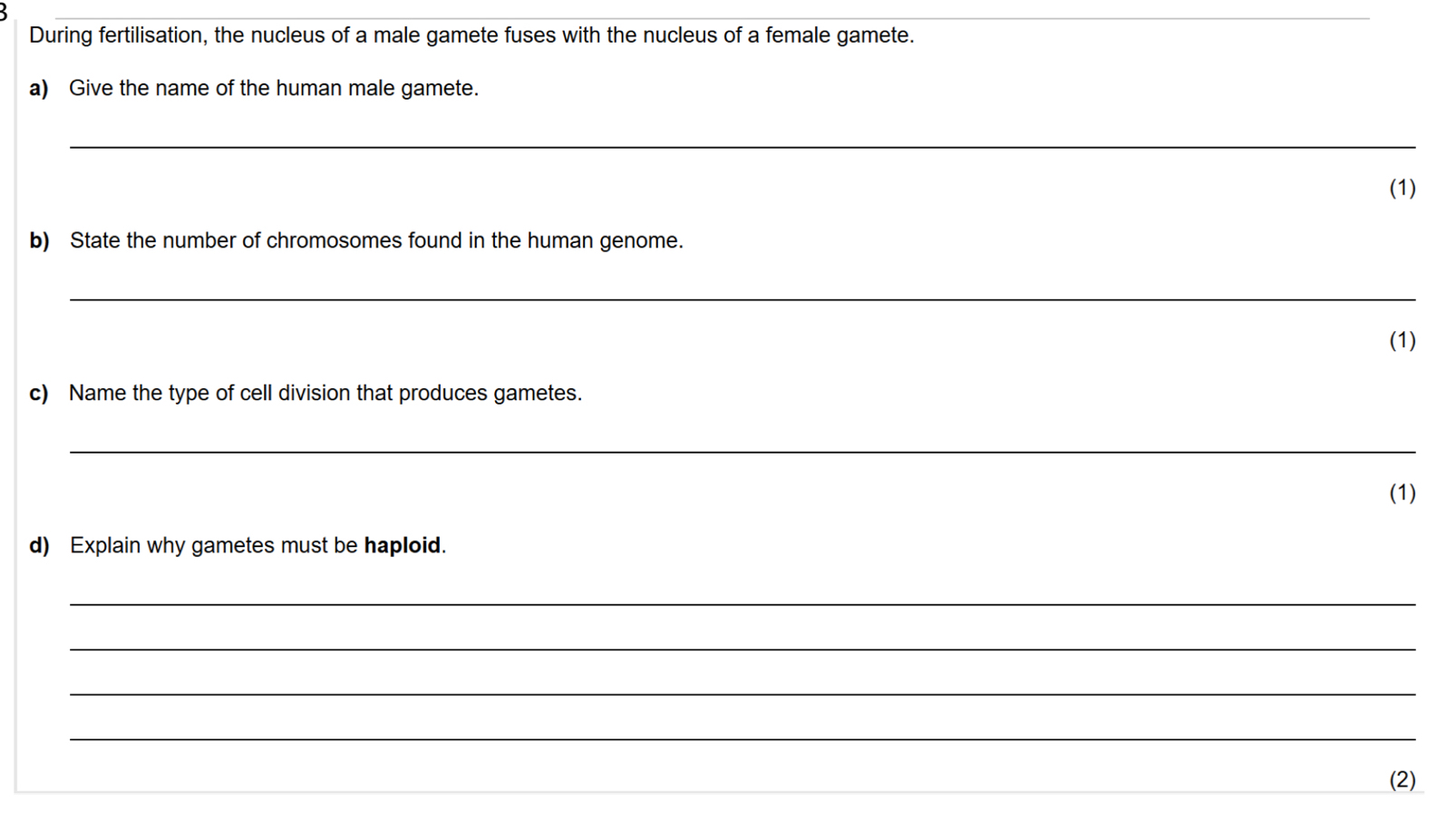Click second answer line under question d)
Screen dimensions: 1456x830
pos(742,649)
